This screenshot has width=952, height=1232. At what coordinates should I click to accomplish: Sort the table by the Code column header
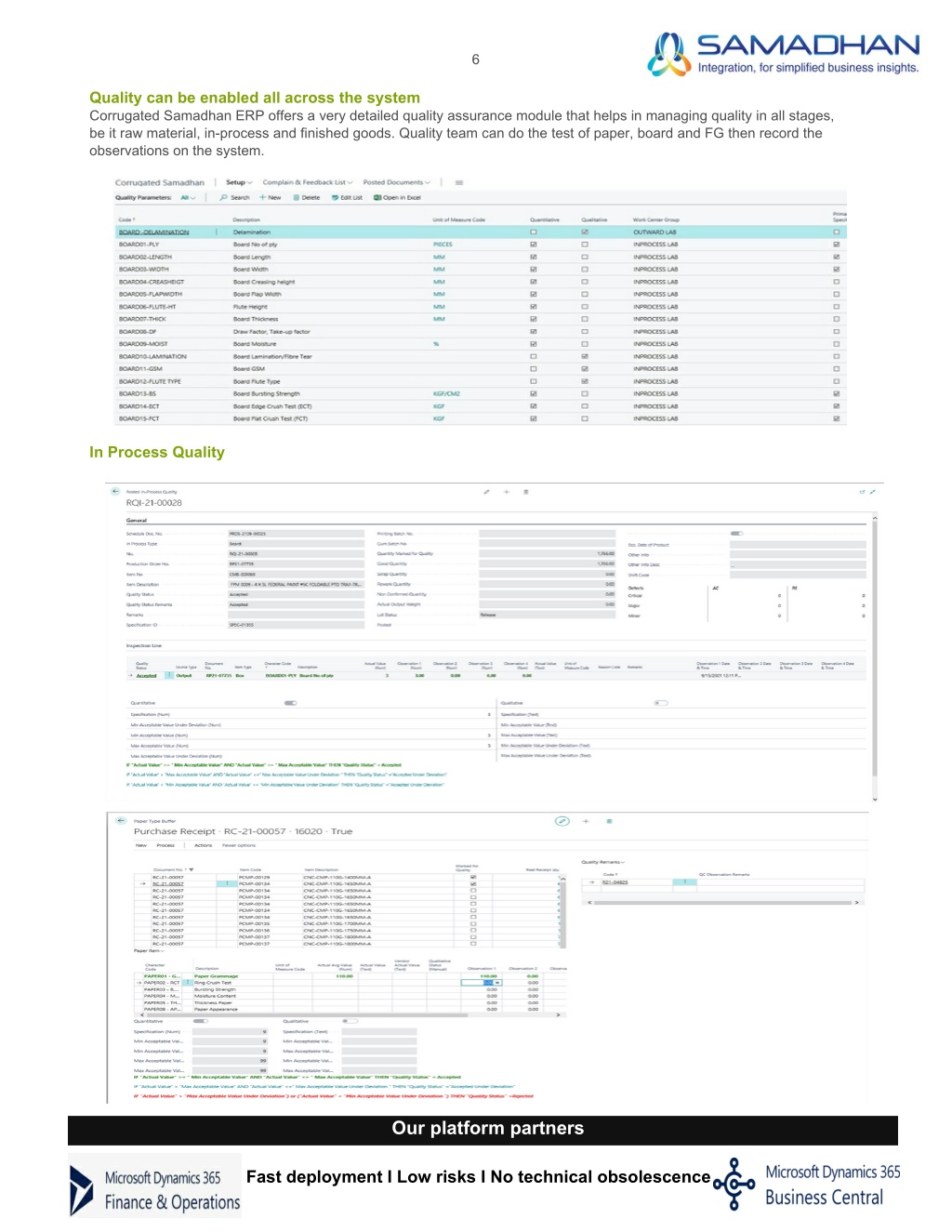click(126, 220)
